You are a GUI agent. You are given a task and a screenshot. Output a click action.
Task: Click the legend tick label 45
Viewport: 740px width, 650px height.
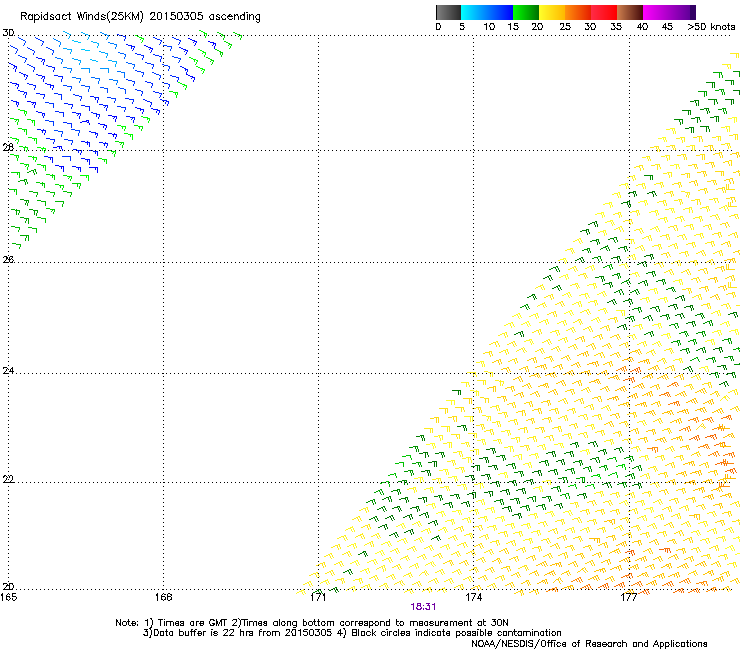(667, 27)
